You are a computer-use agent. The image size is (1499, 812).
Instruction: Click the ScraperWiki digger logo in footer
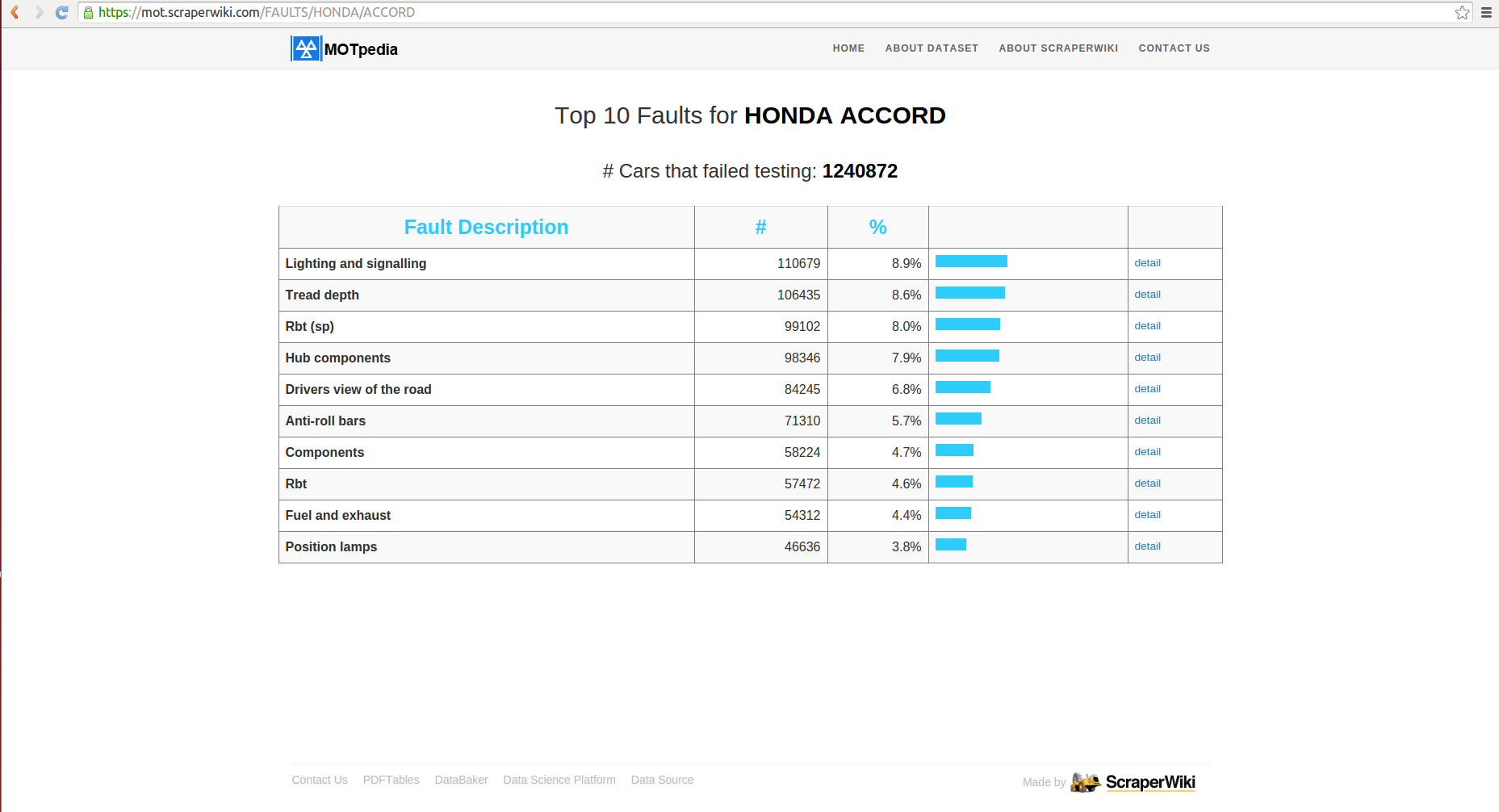click(x=1086, y=781)
